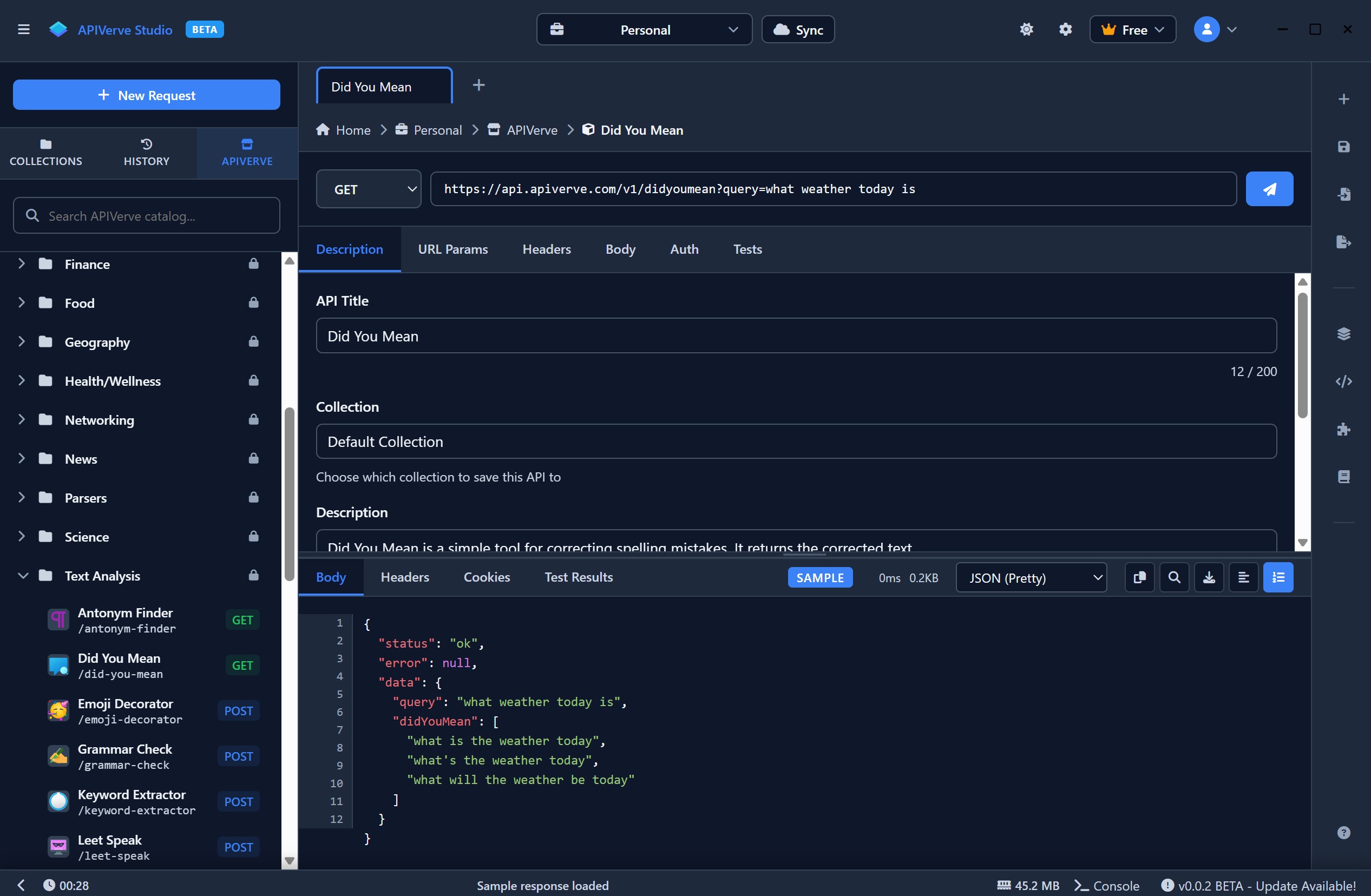Open the GET method dropdown

(x=368, y=189)
